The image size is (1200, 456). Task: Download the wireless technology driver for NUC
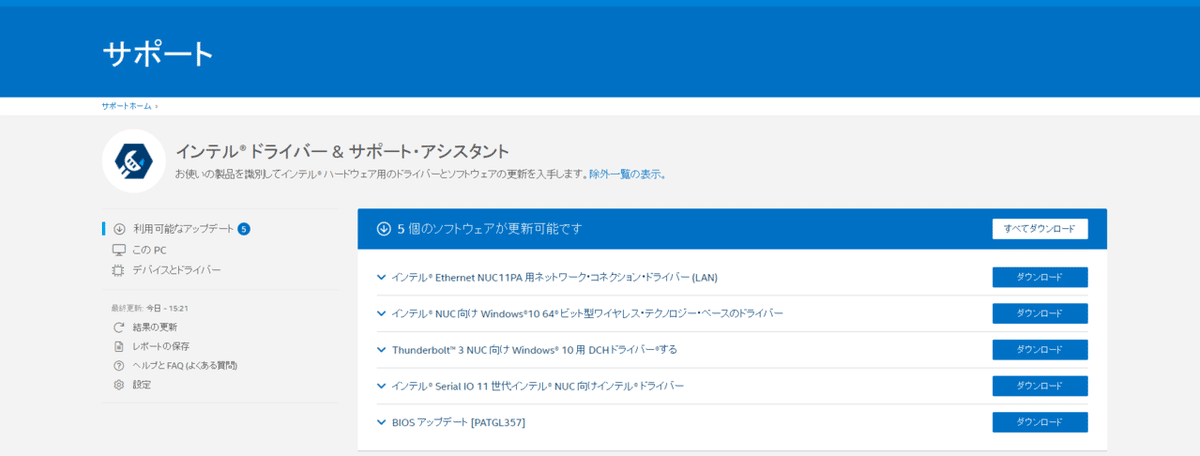[1040, 313]
